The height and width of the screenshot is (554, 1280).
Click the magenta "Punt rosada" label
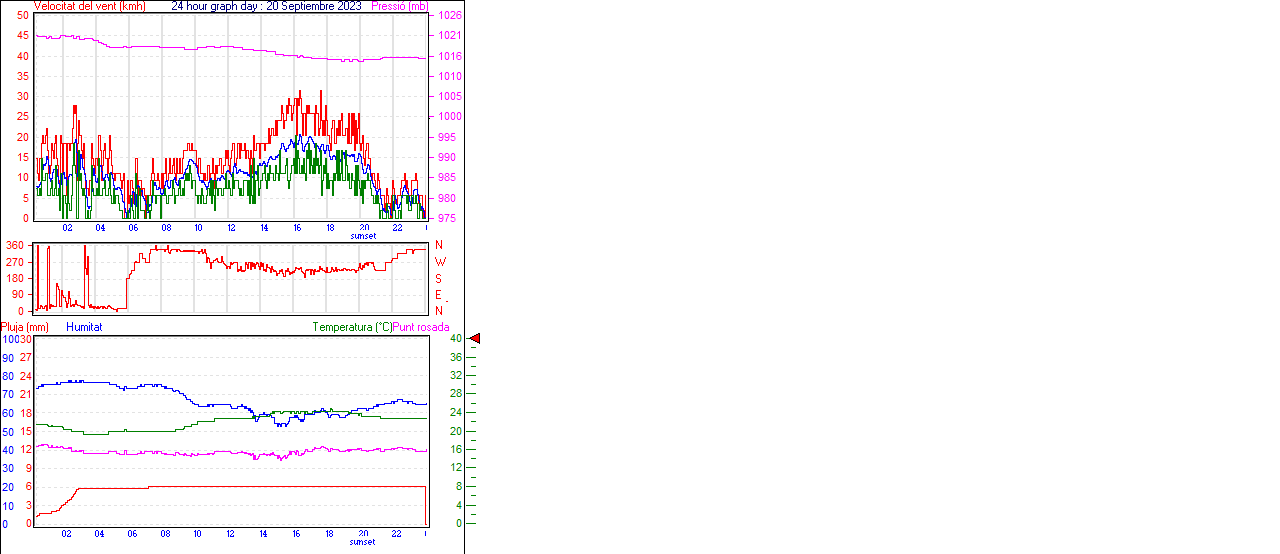421,327
